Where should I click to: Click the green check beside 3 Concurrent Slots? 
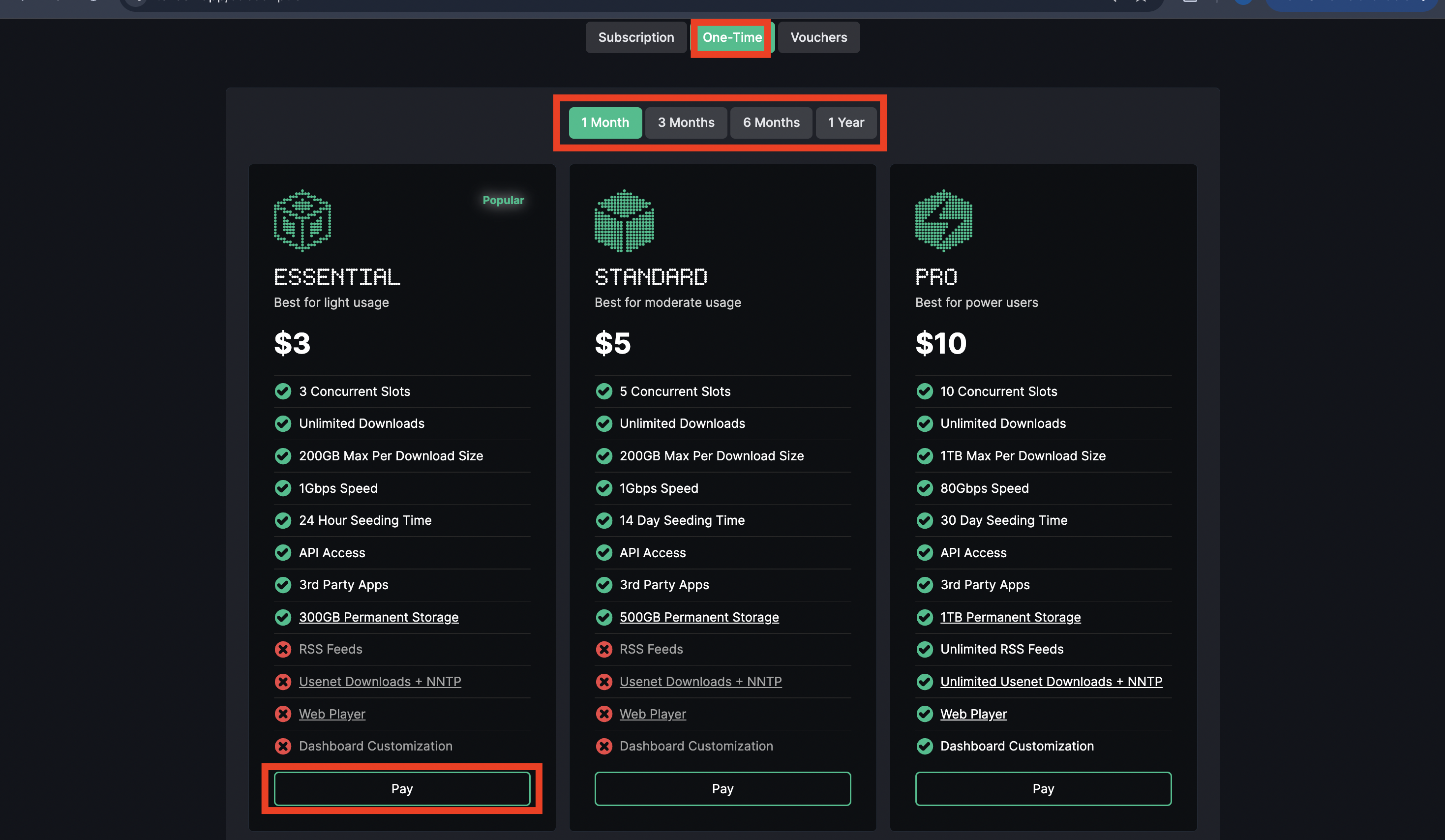[x=283, y=391]
